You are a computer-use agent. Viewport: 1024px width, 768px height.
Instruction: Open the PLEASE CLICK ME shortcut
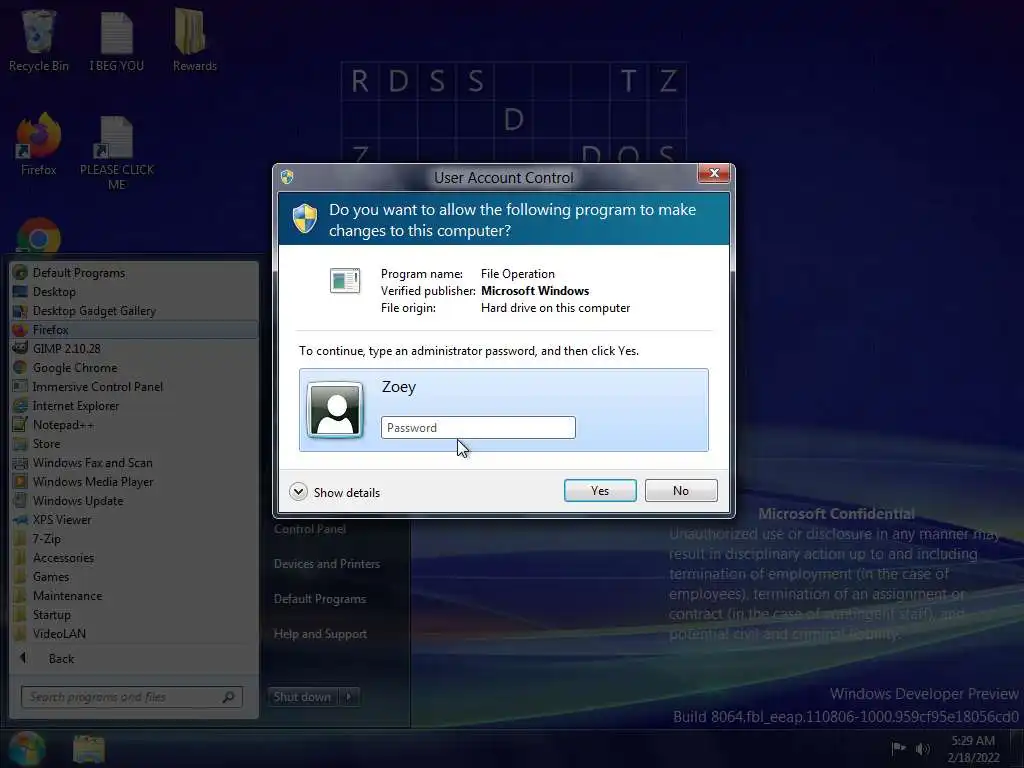[x=116, y=153]
